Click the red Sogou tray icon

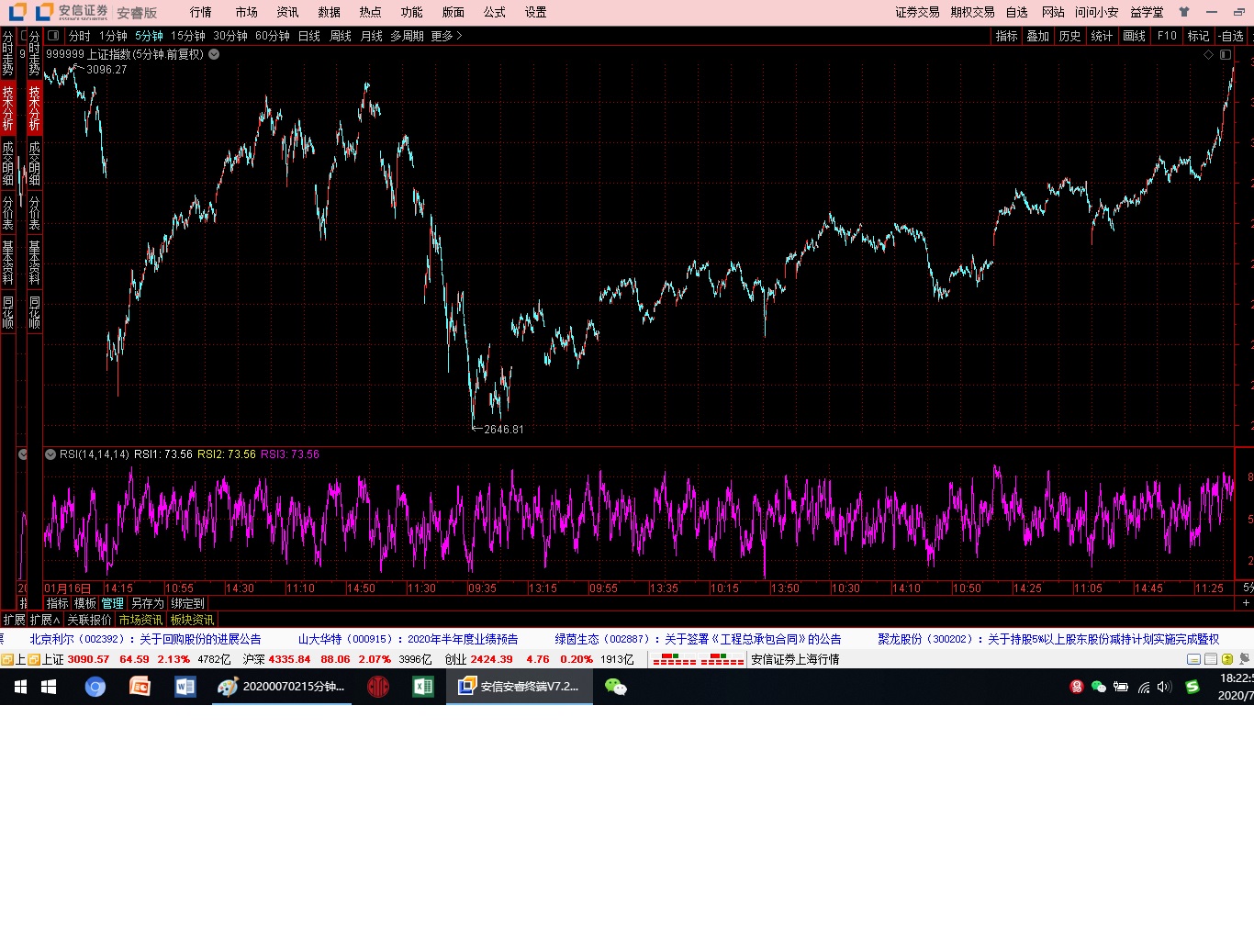point(1077,687)
